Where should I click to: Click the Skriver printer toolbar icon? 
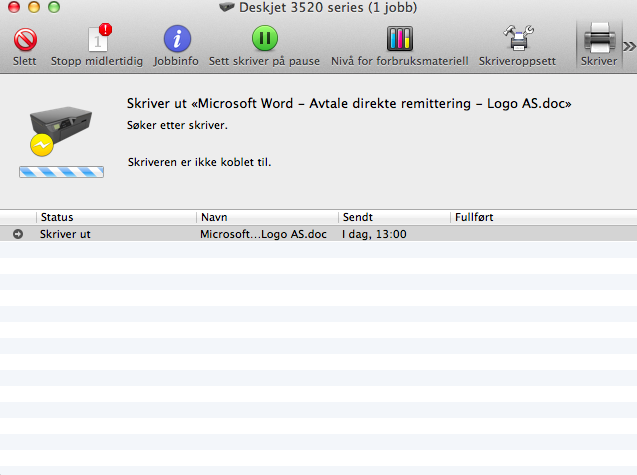pyautogui.click(x=599, y=38)
